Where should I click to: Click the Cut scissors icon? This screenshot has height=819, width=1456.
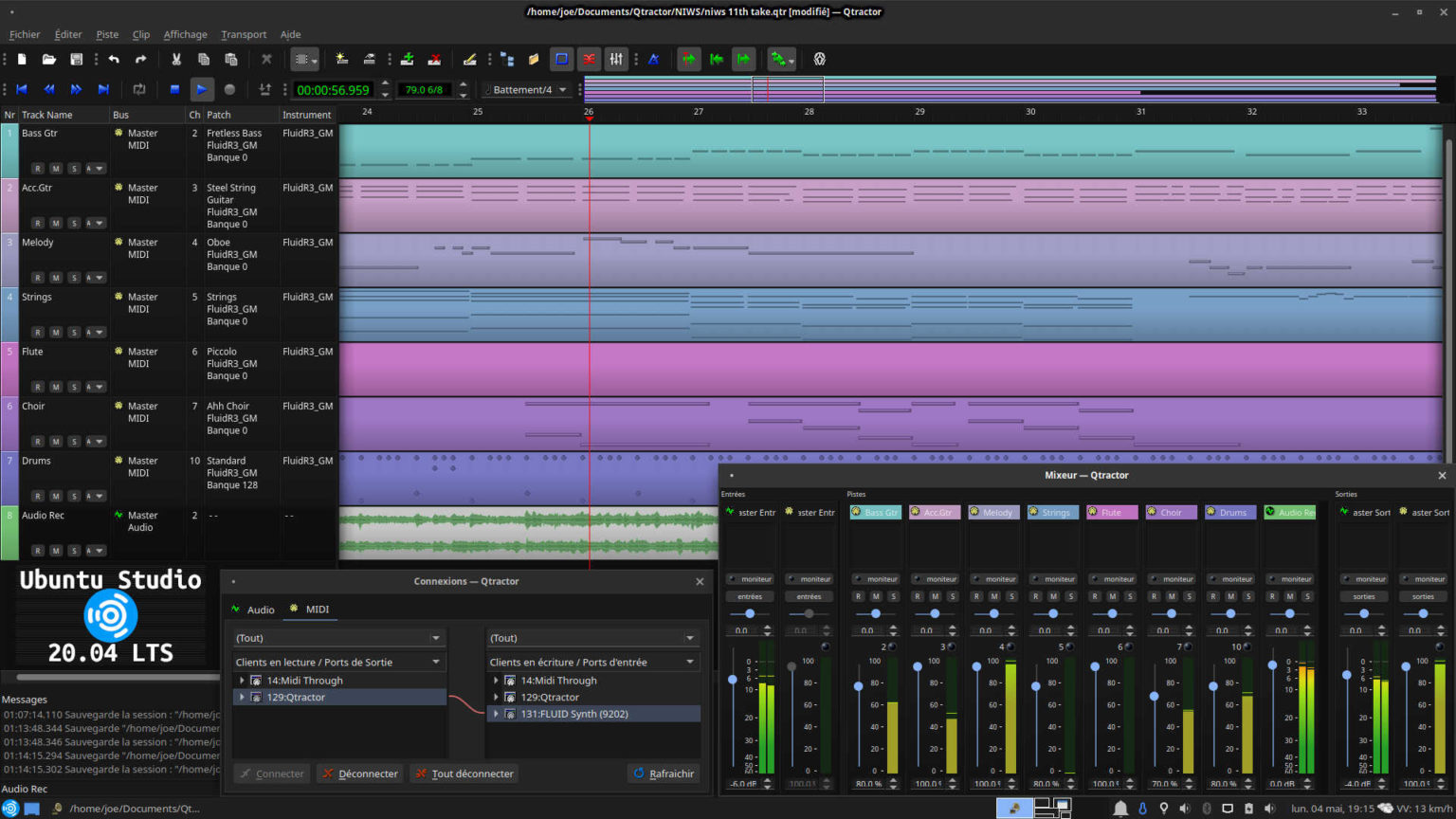pyautogui.click(x=175, y=59)
